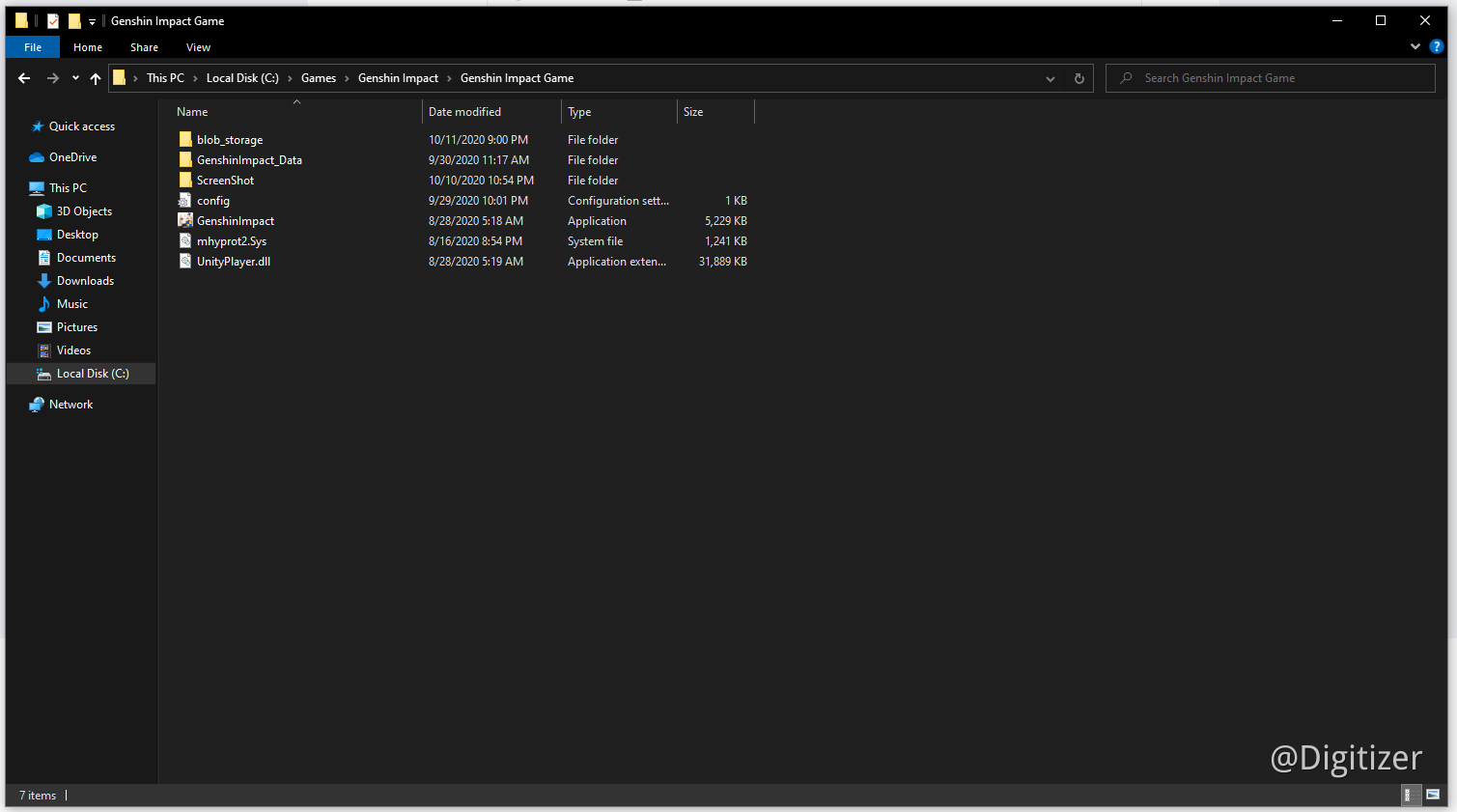Open Downloads in navigation pane

(x=85, y=281)
